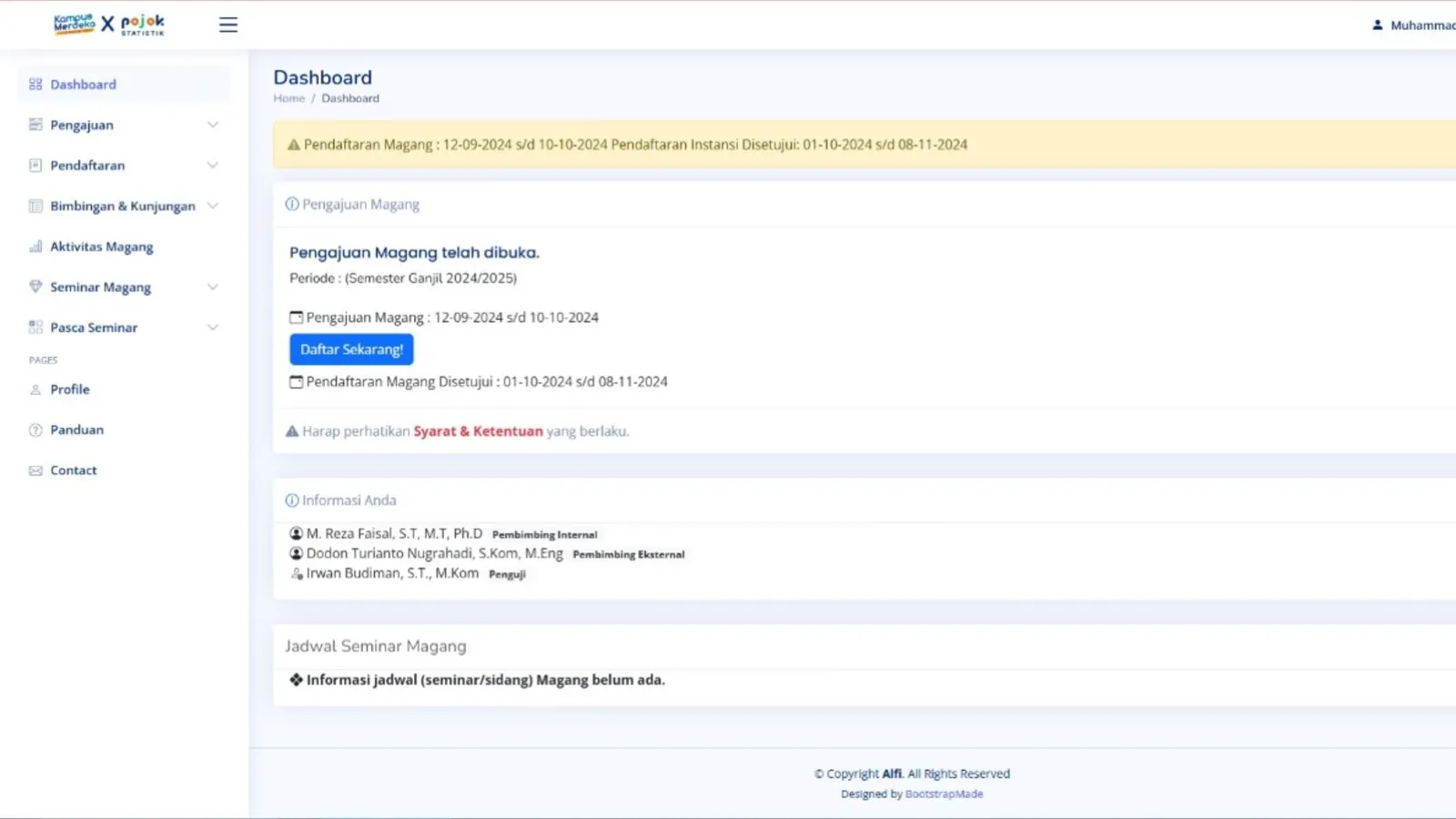
Task: Click the Jadwal Seminar Magang heading
Action: [376, 646]
